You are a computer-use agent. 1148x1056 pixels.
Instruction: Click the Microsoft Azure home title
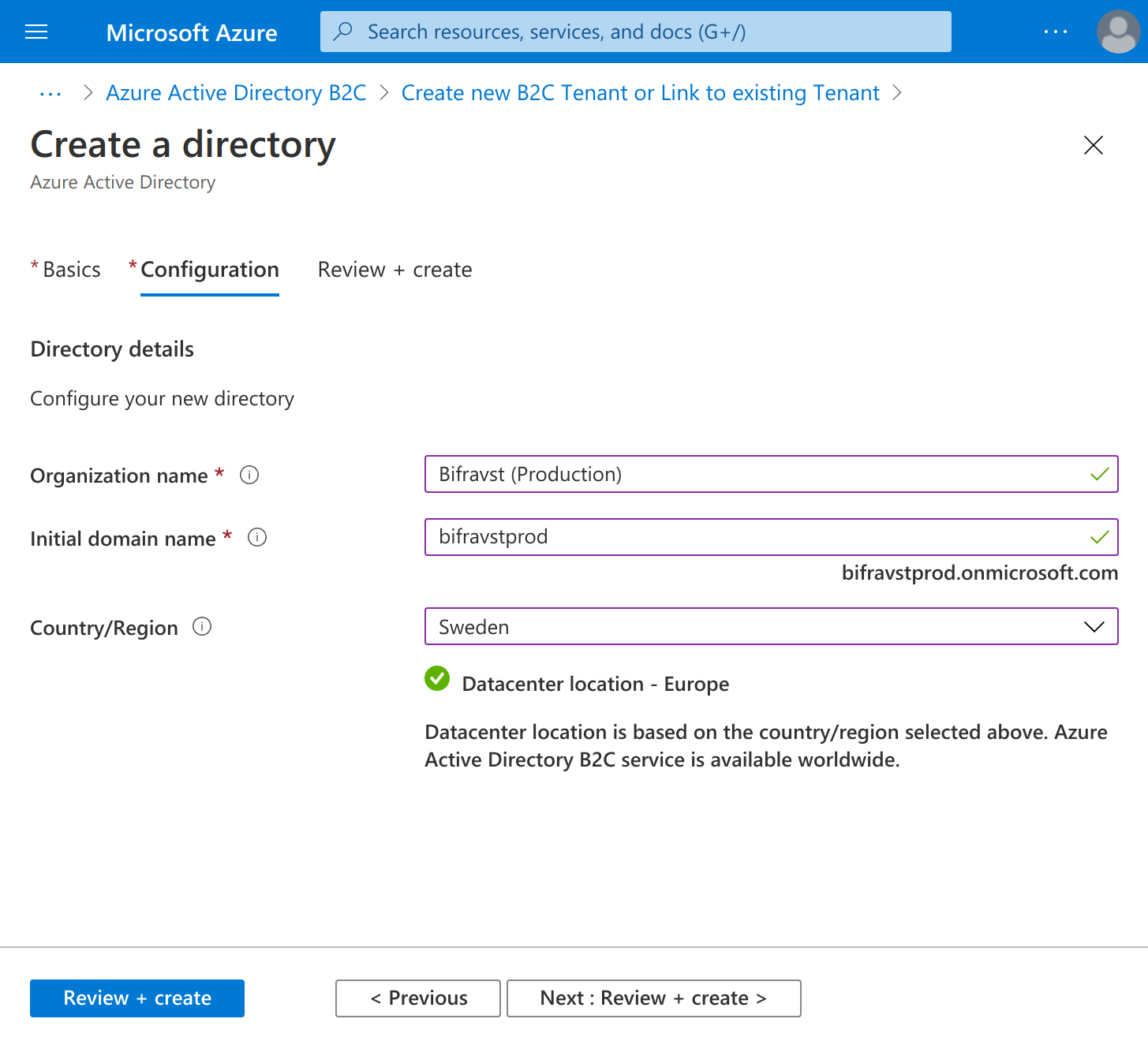point(192,32)
